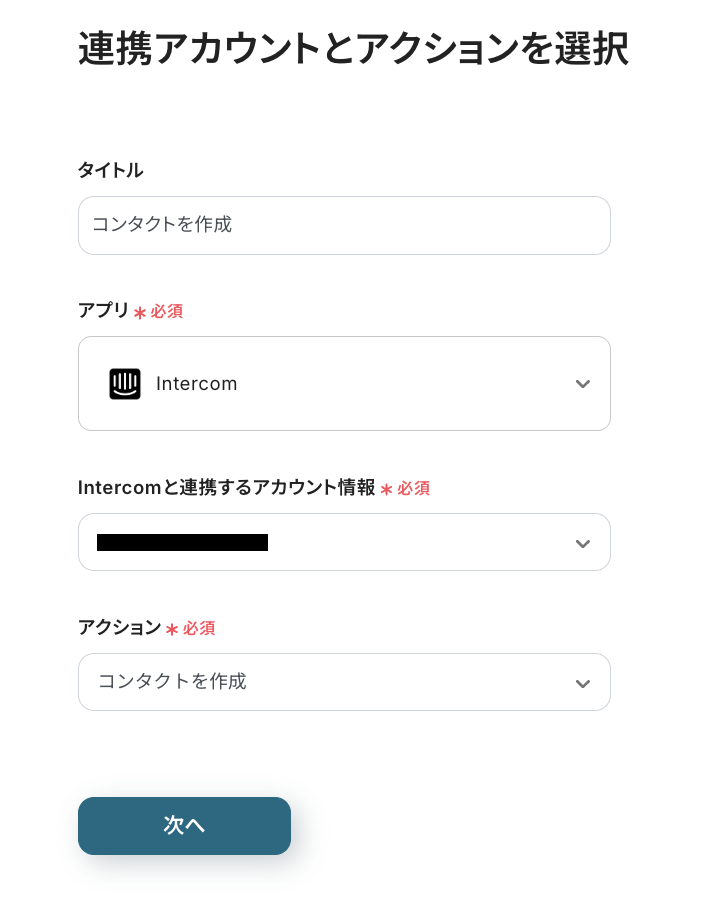
Task: Click the Intercom logo icon
Action: [125, 384]
